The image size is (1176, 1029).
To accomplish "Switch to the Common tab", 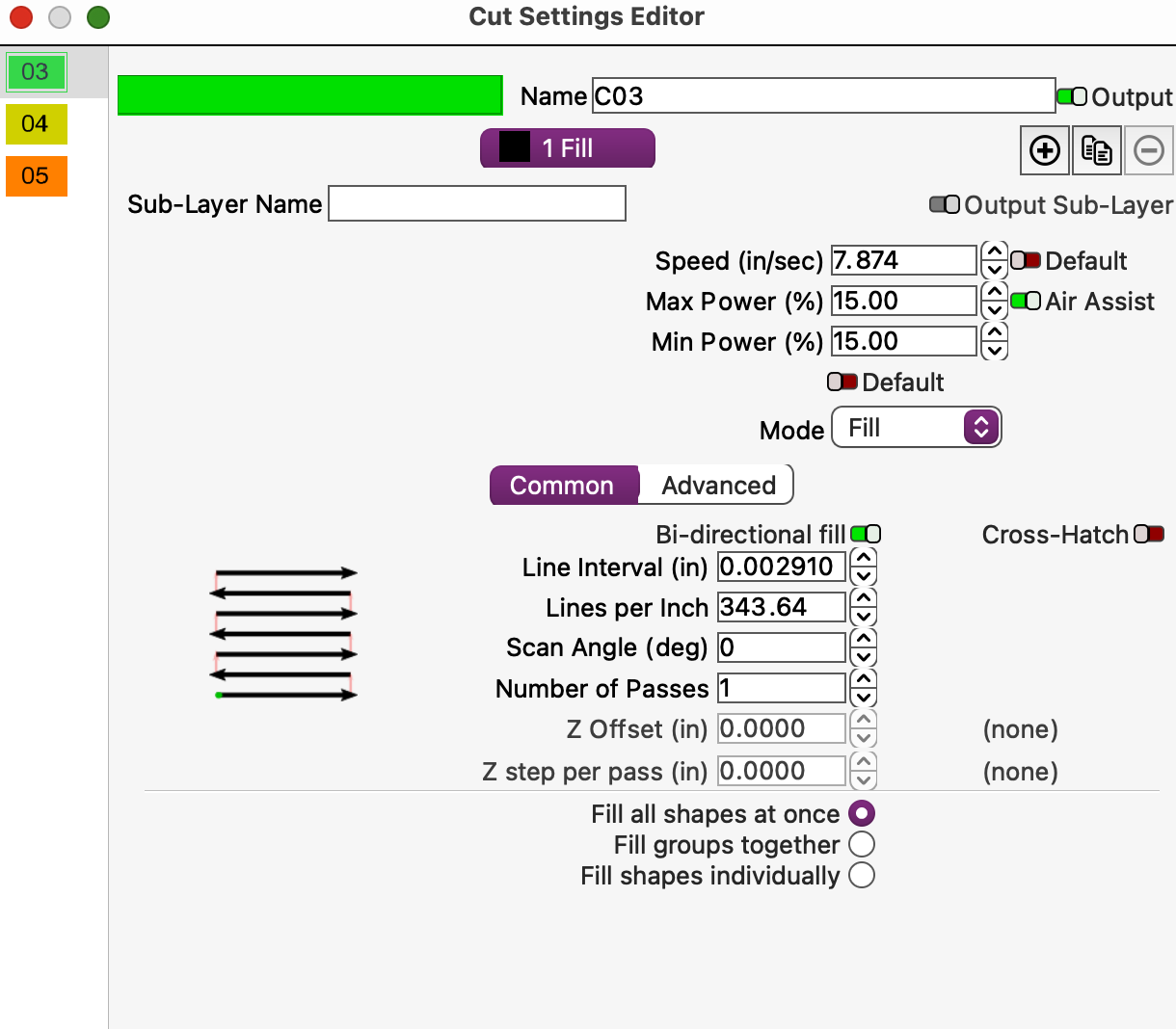I will click(564, 485).
